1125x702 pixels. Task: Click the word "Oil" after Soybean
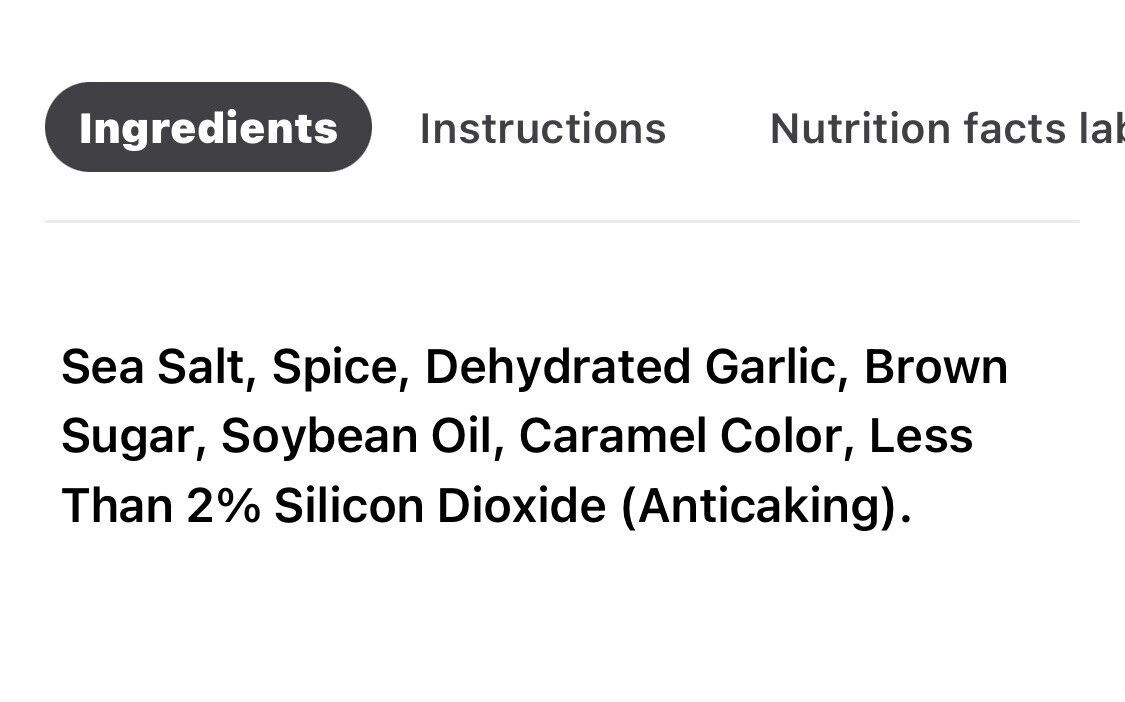(x=462, y=436)
